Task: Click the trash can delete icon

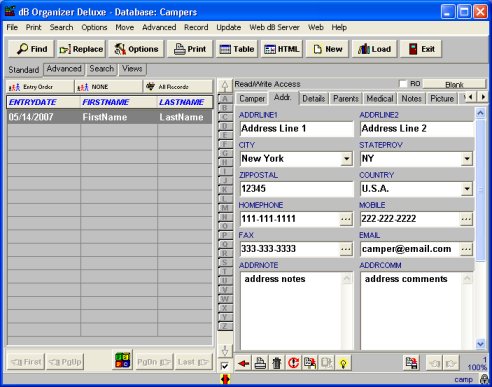Action: click(x=277, y=363)
